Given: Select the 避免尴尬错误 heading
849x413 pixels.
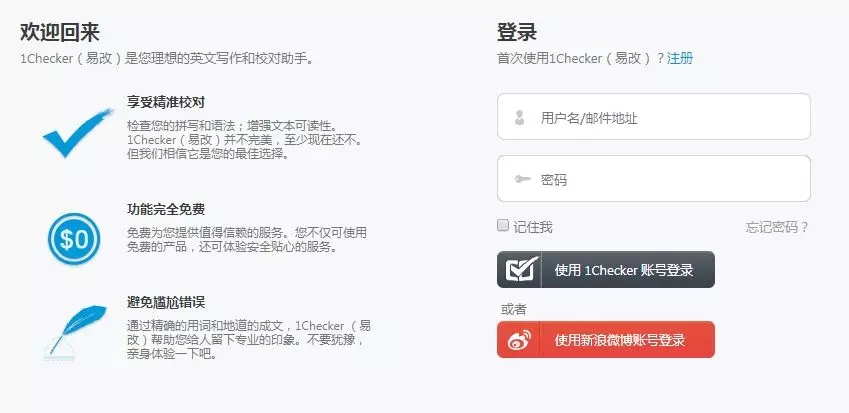Looking at the screenshot, I should [166, 302].
